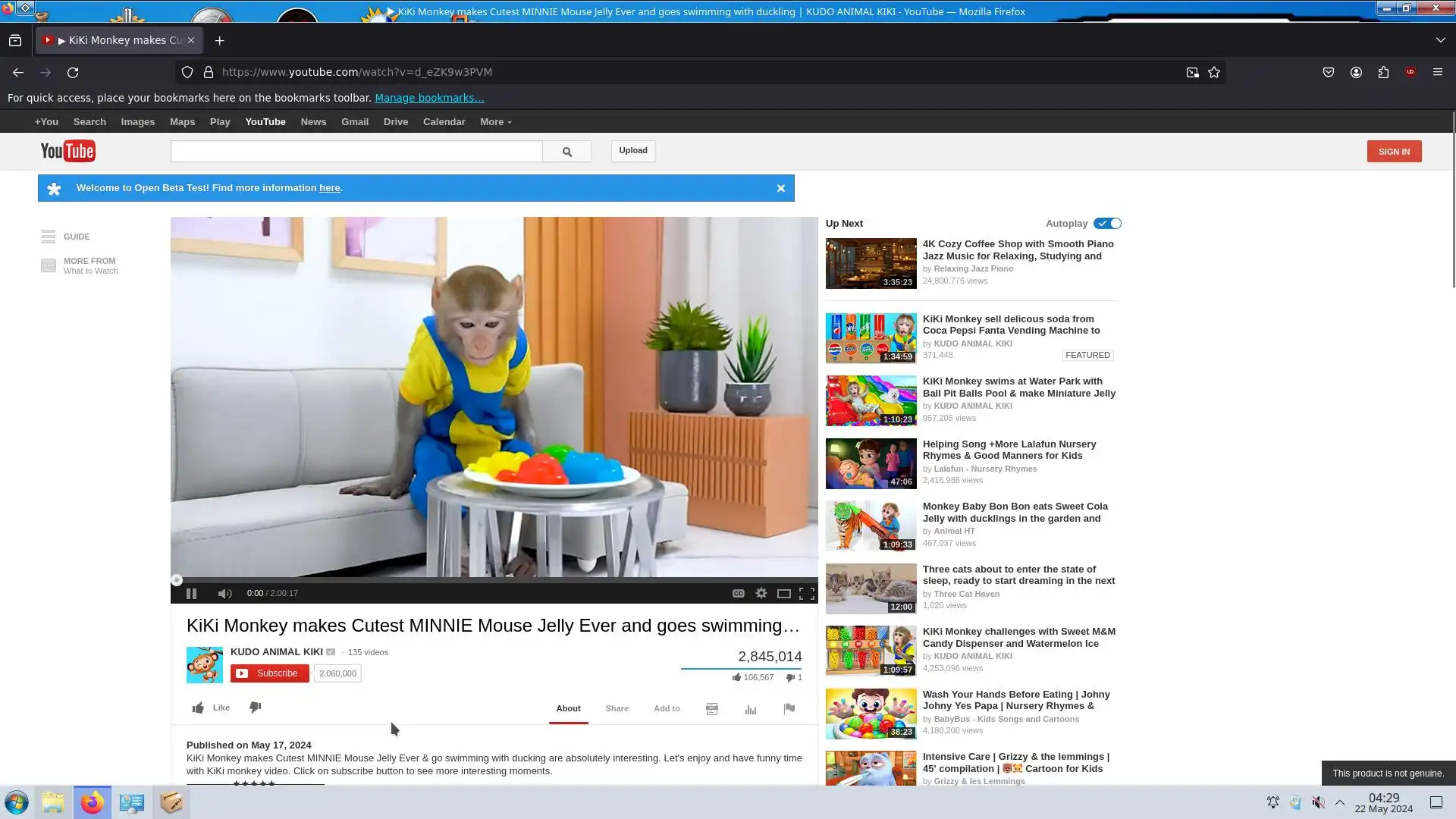Open the Firefox list all tabs chevron
This screenshot has height=819, width=1456.
pos(1440,40)
